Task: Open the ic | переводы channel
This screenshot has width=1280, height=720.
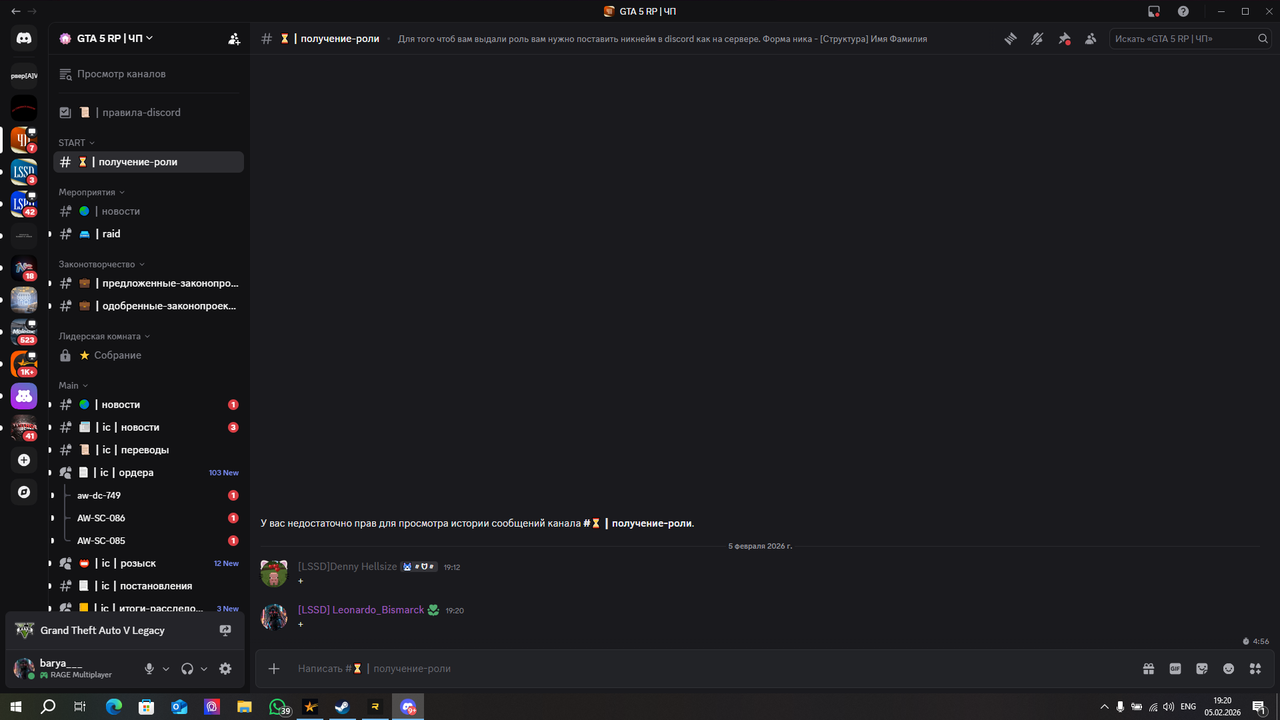Action: pos(148,450)
